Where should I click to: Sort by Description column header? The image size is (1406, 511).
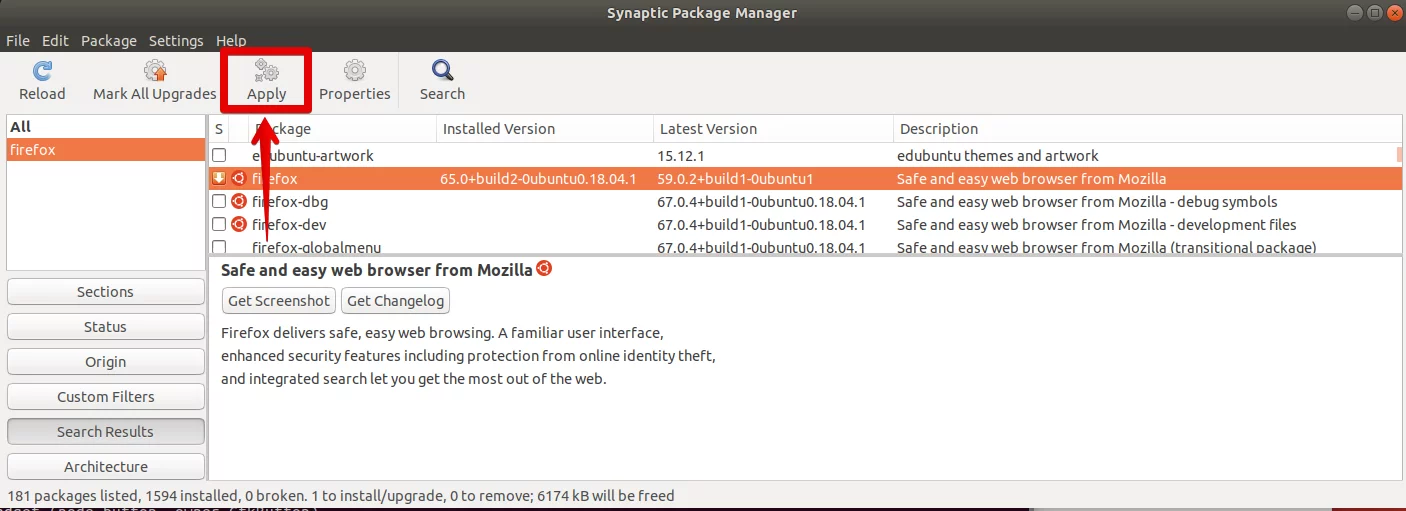click(1148, 129)
